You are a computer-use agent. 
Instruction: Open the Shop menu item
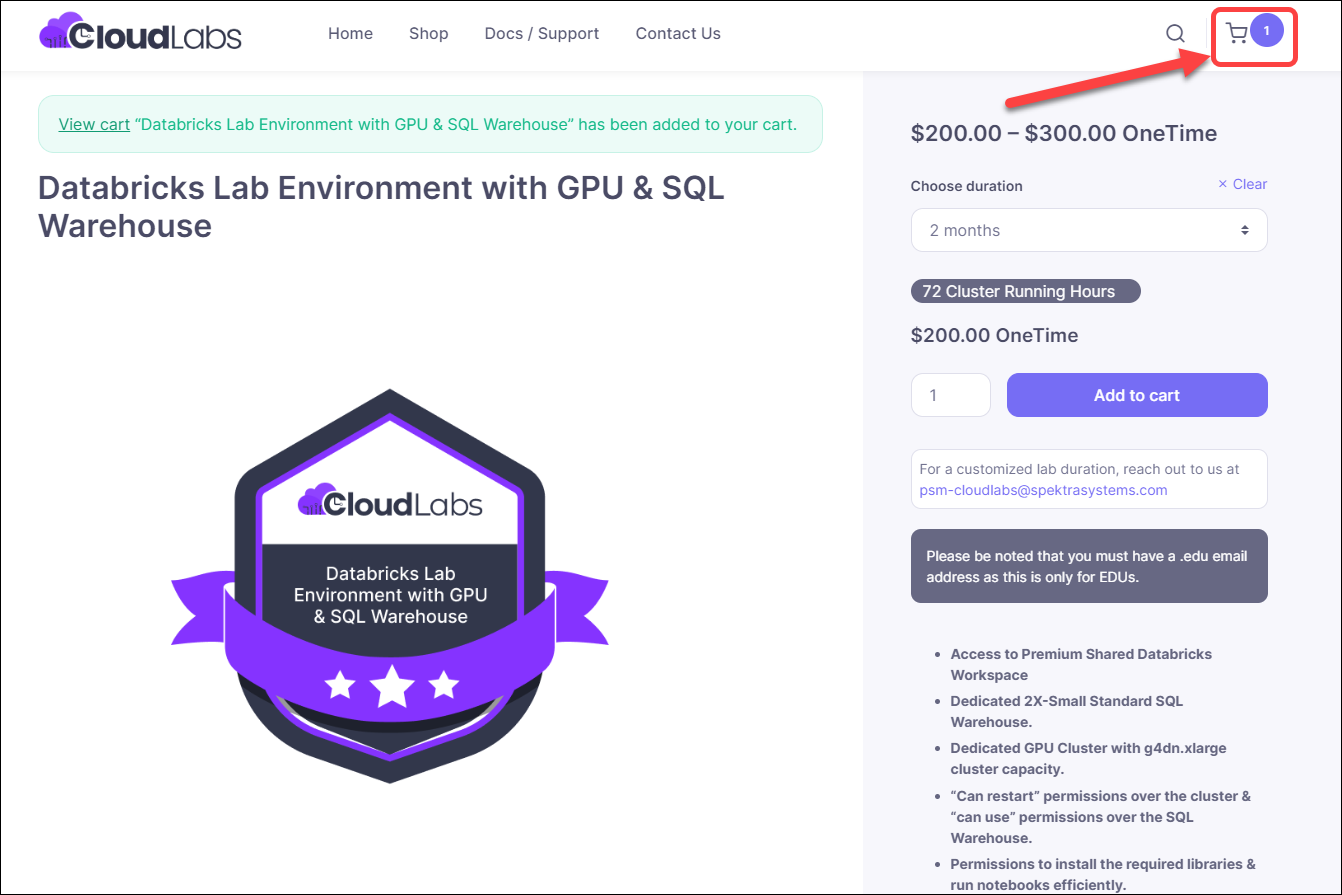point(428,33)
